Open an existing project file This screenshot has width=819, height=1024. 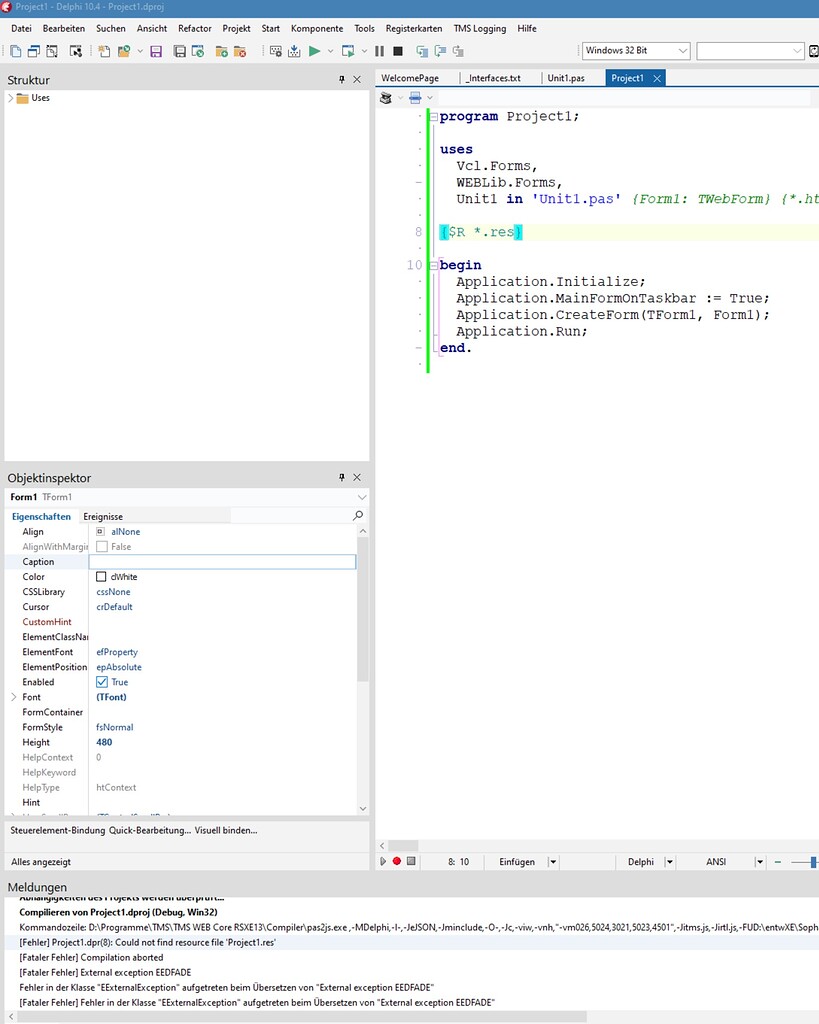[x=125, y=50]
